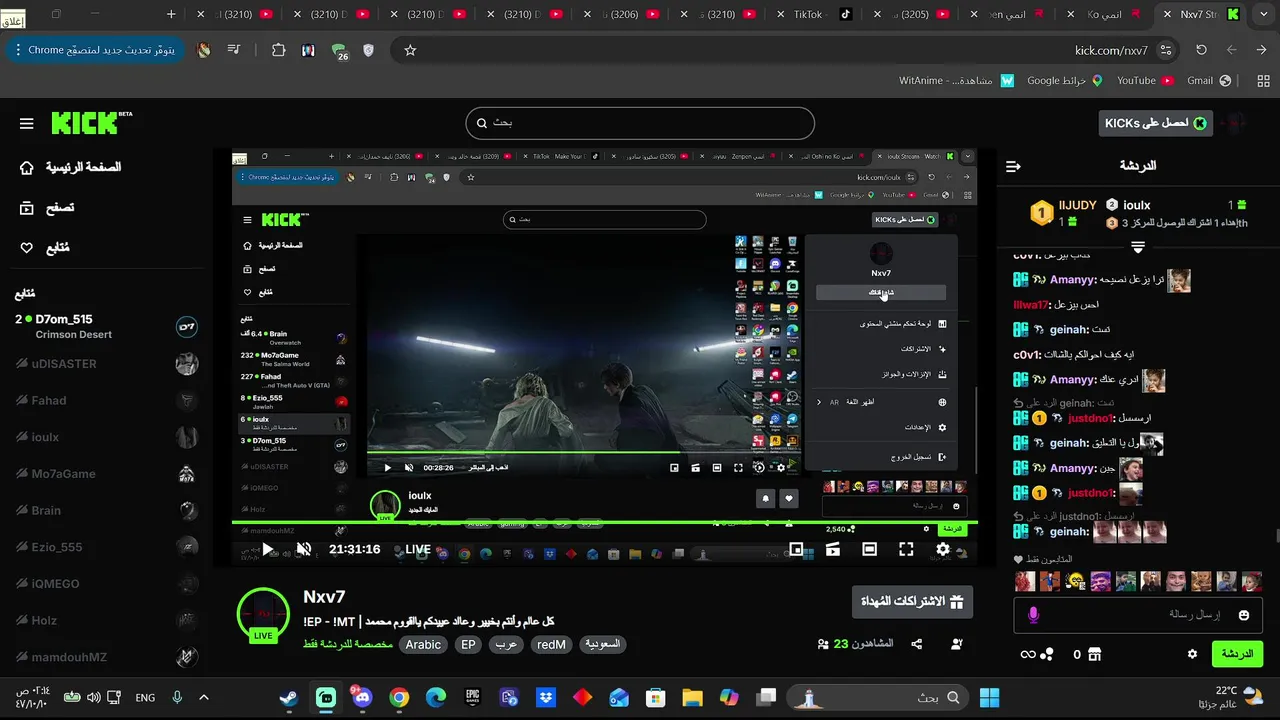Open the Nxv7 channel avatar

pos(263,613)
